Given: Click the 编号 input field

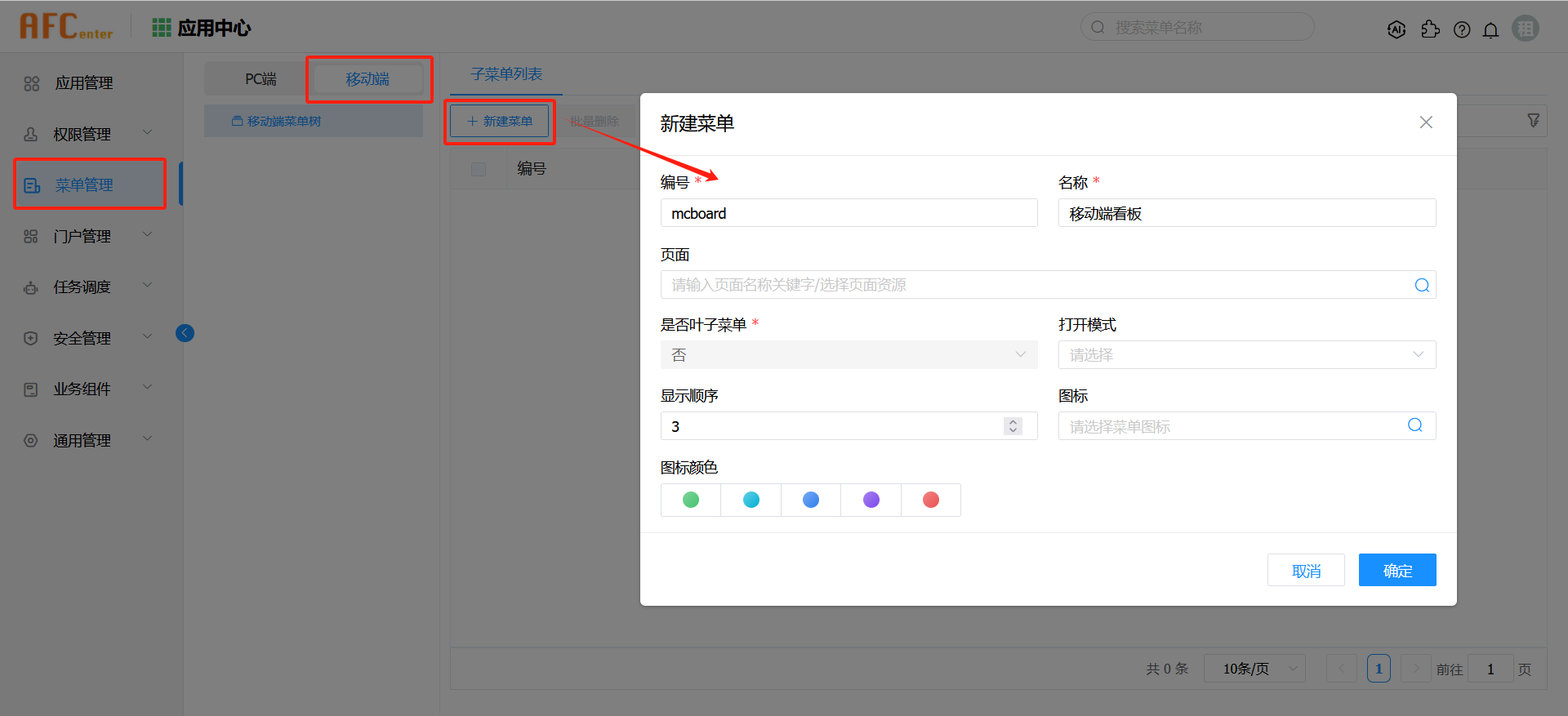Looking at the screenshot, I should 848,214.
